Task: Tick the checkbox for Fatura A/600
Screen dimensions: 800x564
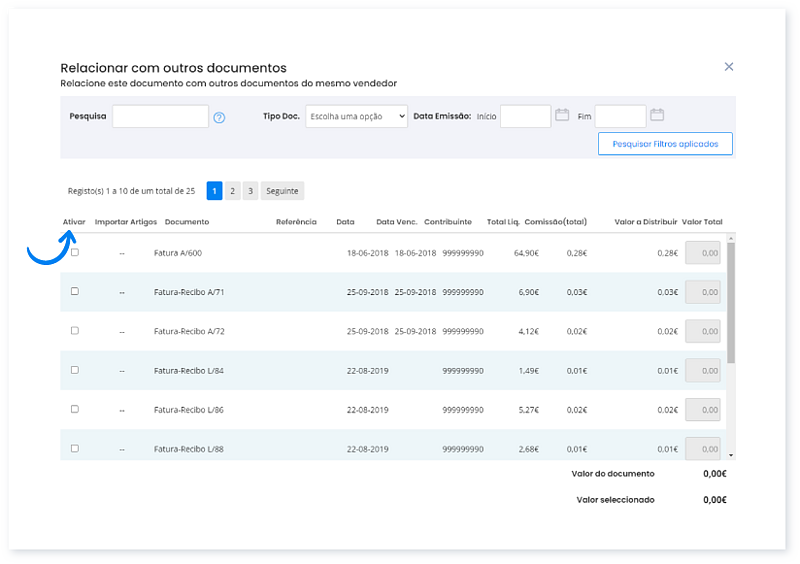Action: click(75, 252)
